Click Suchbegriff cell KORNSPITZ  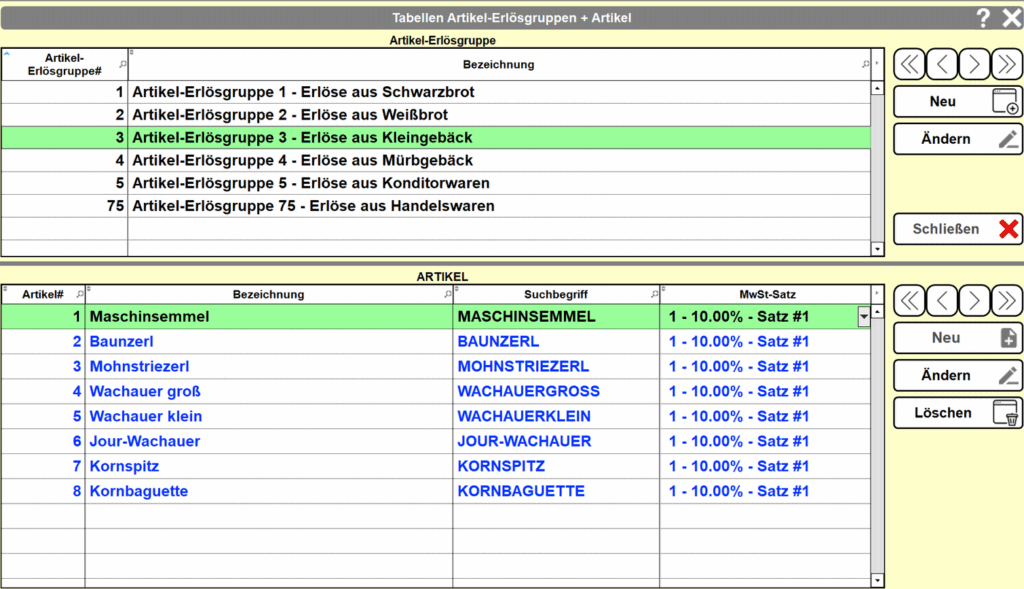point(556,466)
